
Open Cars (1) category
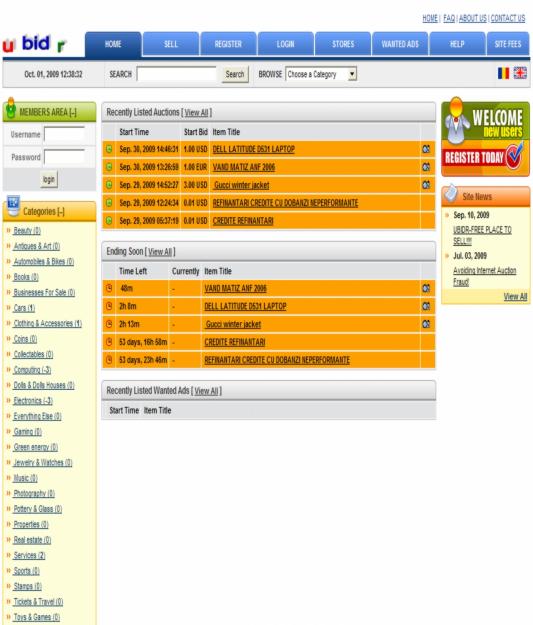click(x=24, y=308)
